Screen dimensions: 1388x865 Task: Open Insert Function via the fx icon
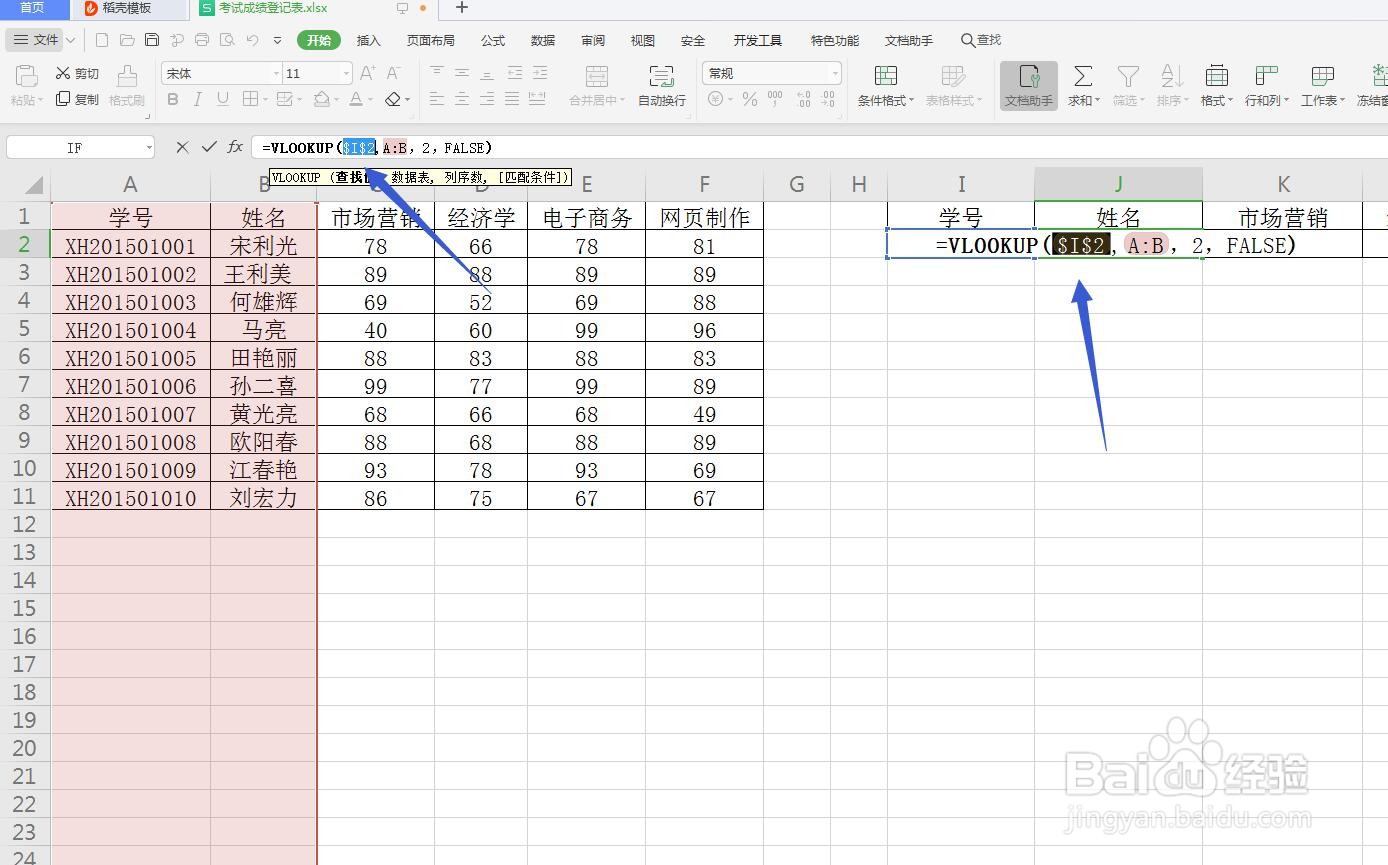tap(235, 147)
